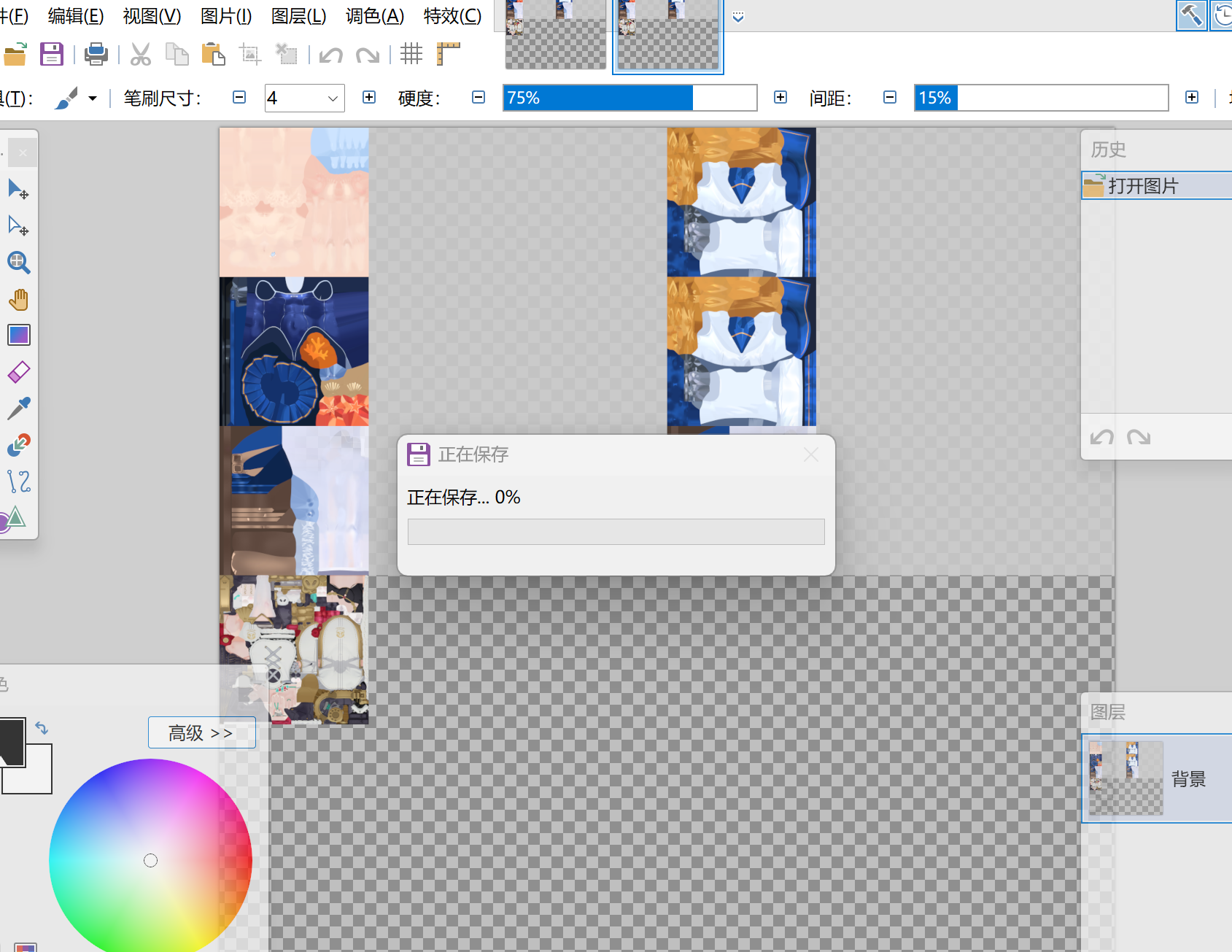Screen dimensions: 1232x952
Task: Open the 特效(C) menu
Action: point(452,16)
